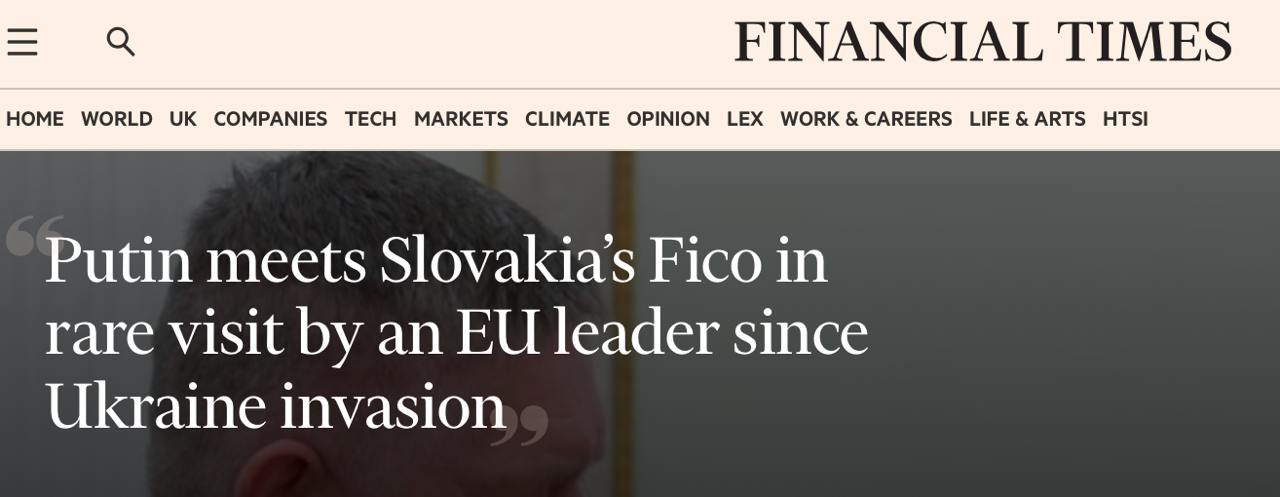Screen dimensions: 1280x497
Task: Navigate to LIFE & ARTS
Action: [x=1027, y=119]
